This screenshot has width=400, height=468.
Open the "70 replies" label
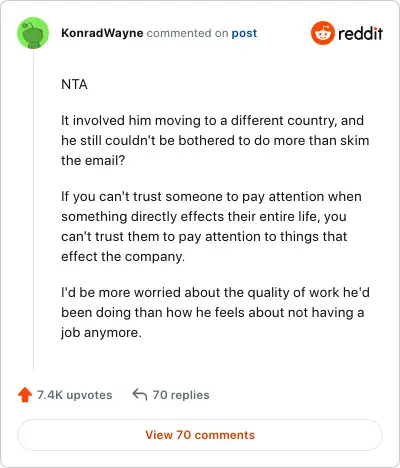[181, 395]
